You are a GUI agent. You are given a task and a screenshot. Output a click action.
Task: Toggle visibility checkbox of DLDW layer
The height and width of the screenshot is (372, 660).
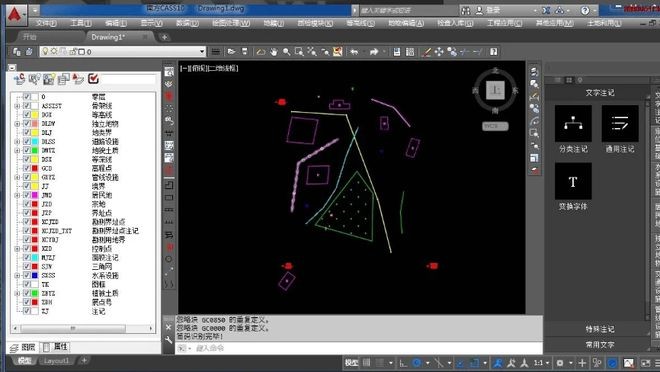click(27, 123)
